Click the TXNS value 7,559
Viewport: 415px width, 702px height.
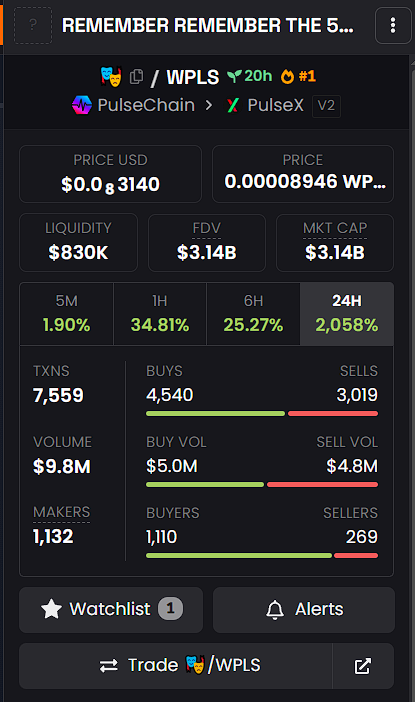pos(58,395)
